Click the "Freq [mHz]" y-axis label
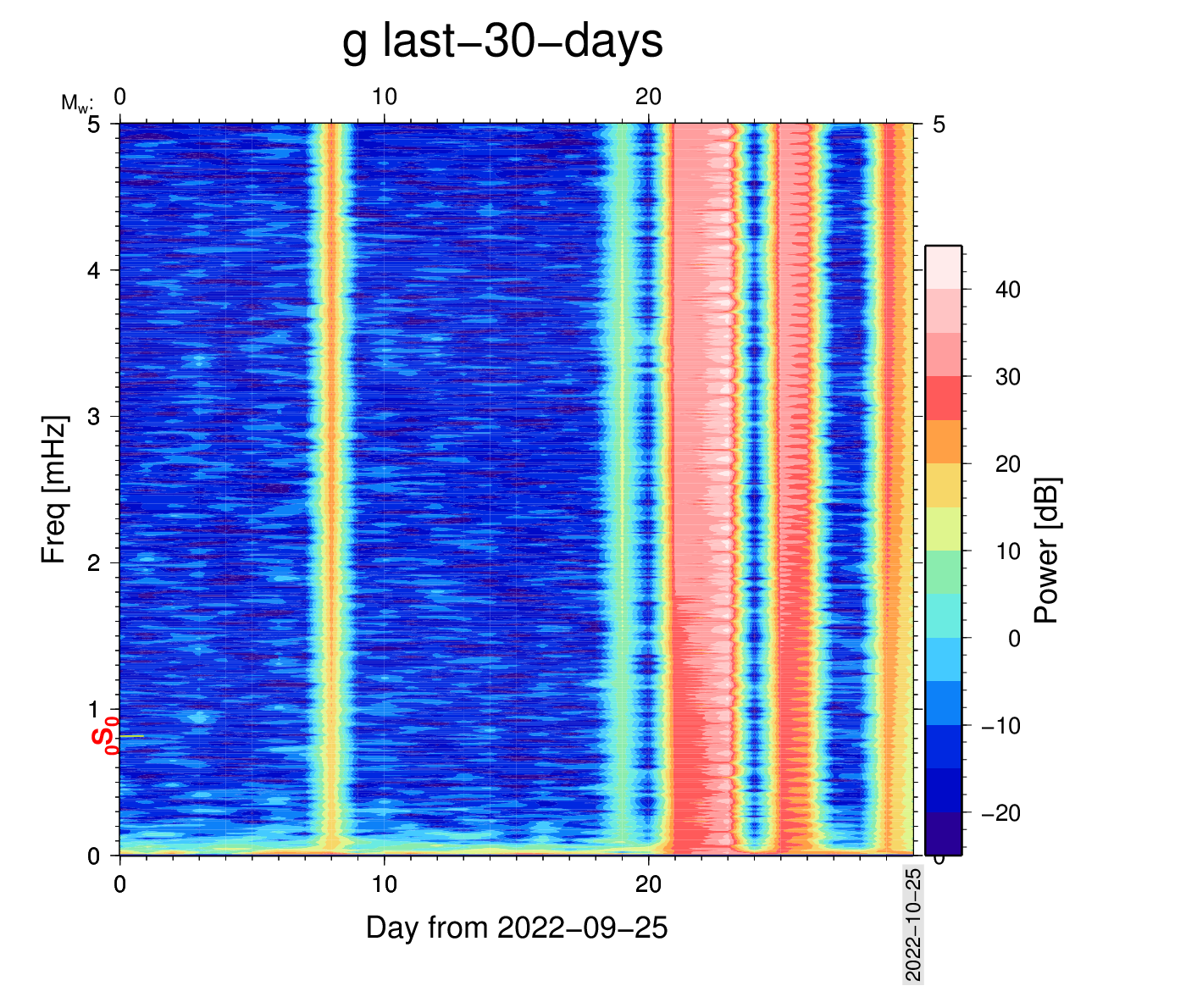Image resolution: width=1186 pixels, height=1008 pixels. point(54,490)
